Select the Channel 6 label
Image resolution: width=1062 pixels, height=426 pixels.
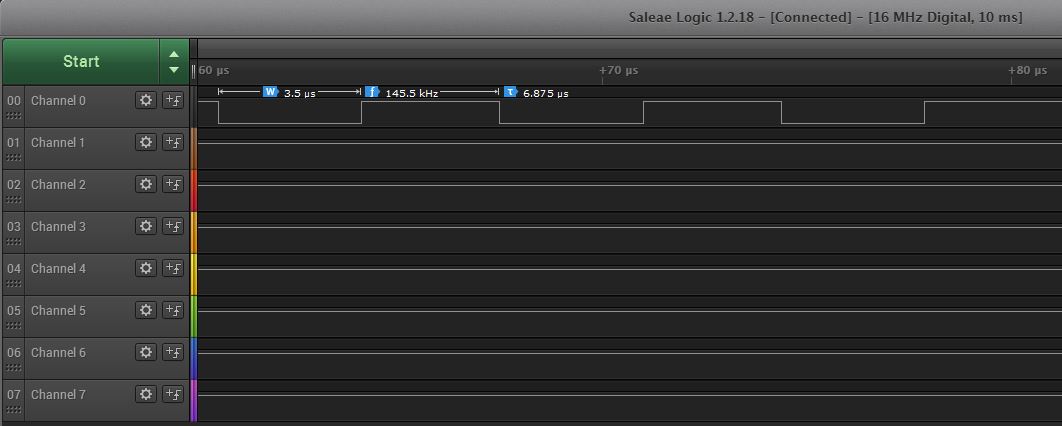click(x=58, y=353)
